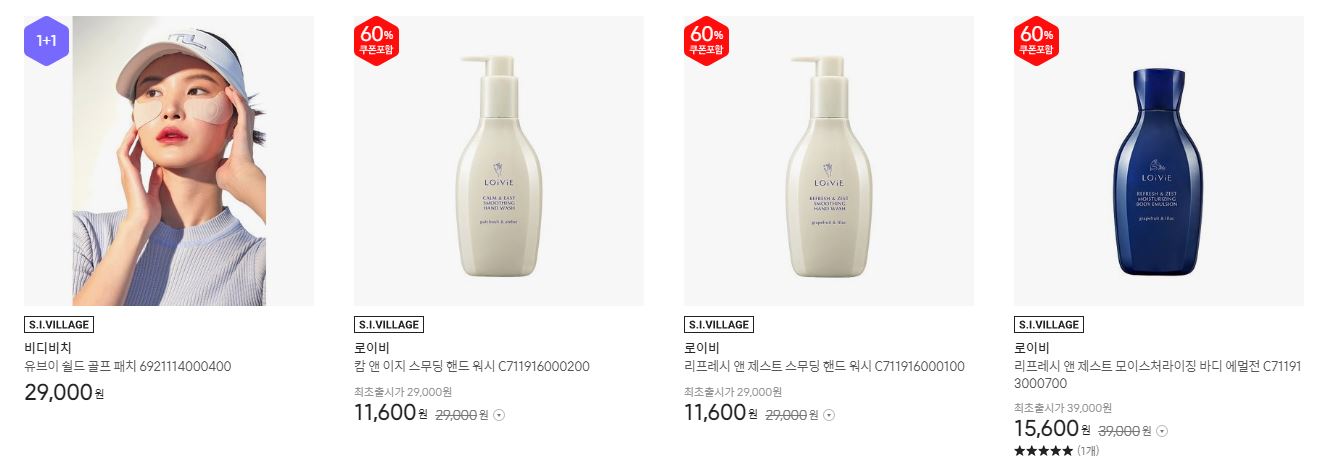Click the (1개) review count
Screen dimensions: 1321x462
click(1088, 451)
